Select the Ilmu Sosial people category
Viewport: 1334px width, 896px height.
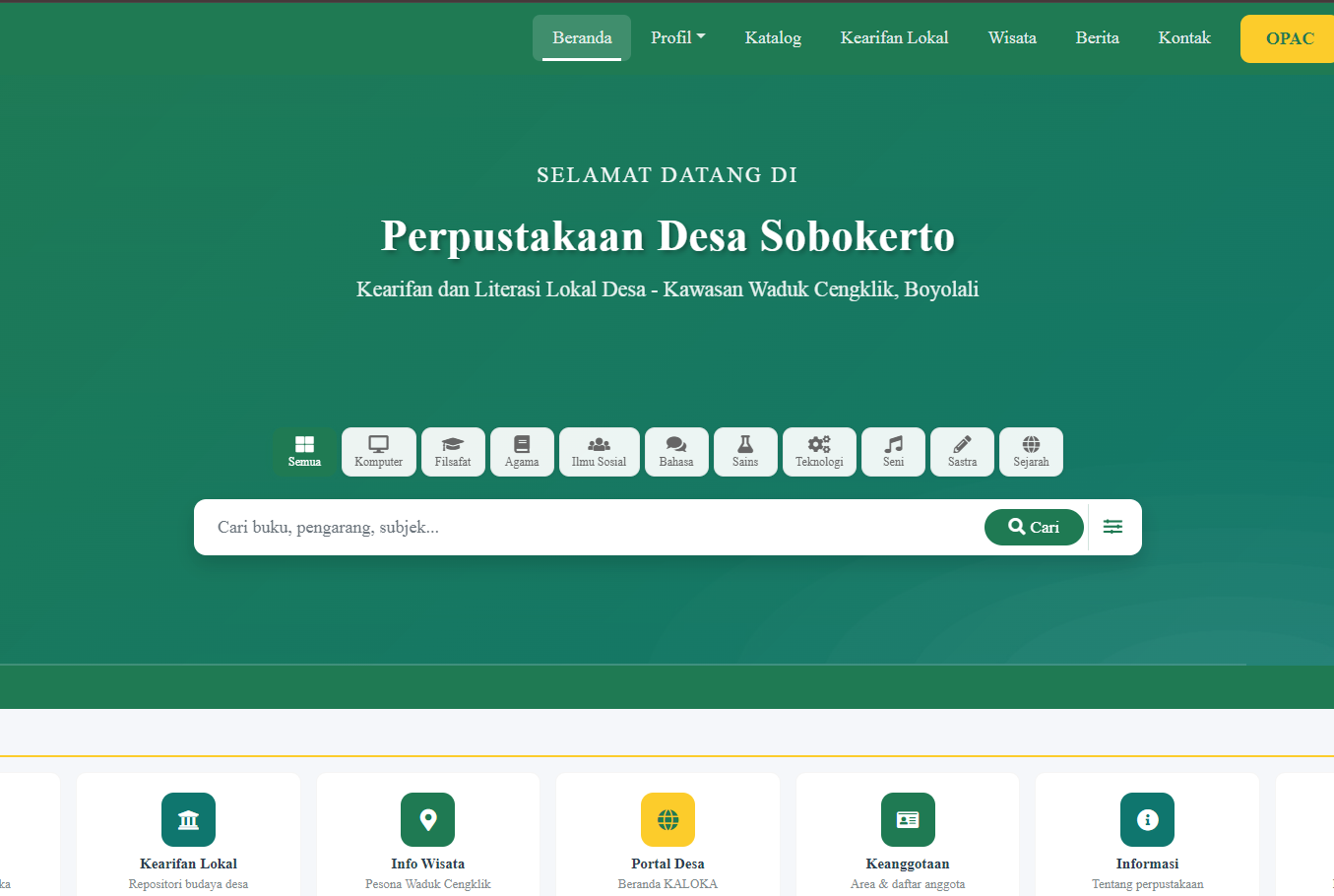[x=600, y=452]
